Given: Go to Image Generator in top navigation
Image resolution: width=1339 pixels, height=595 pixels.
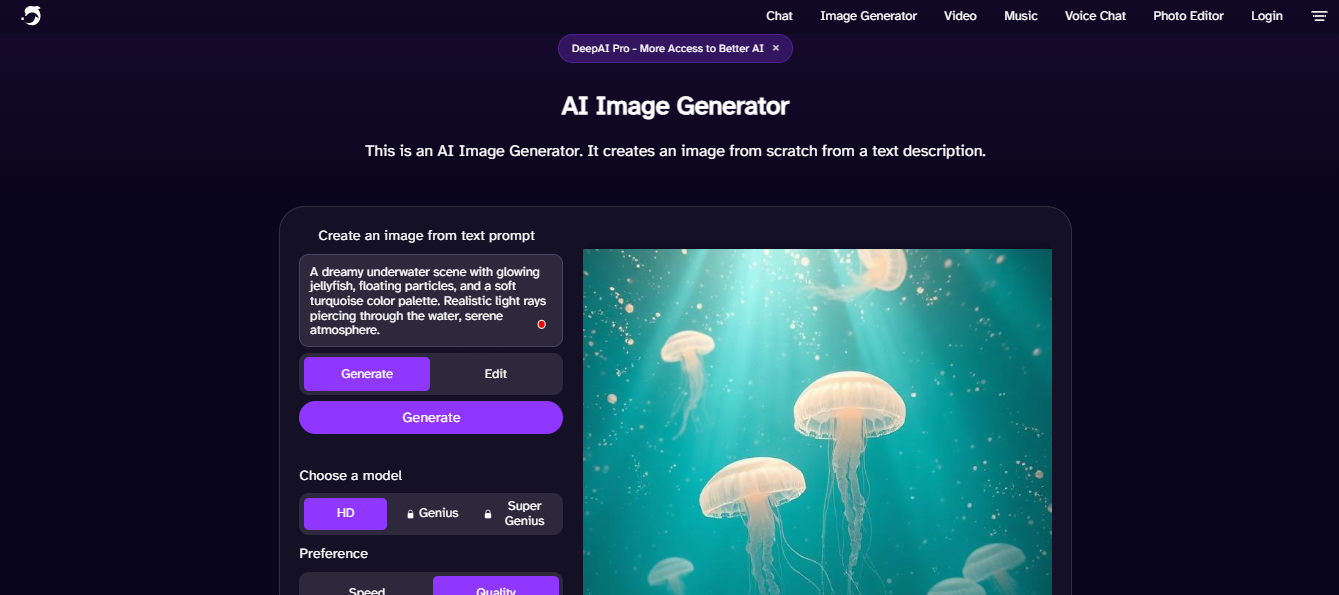Looking at the screenshot, I should [x=868, y=16].
